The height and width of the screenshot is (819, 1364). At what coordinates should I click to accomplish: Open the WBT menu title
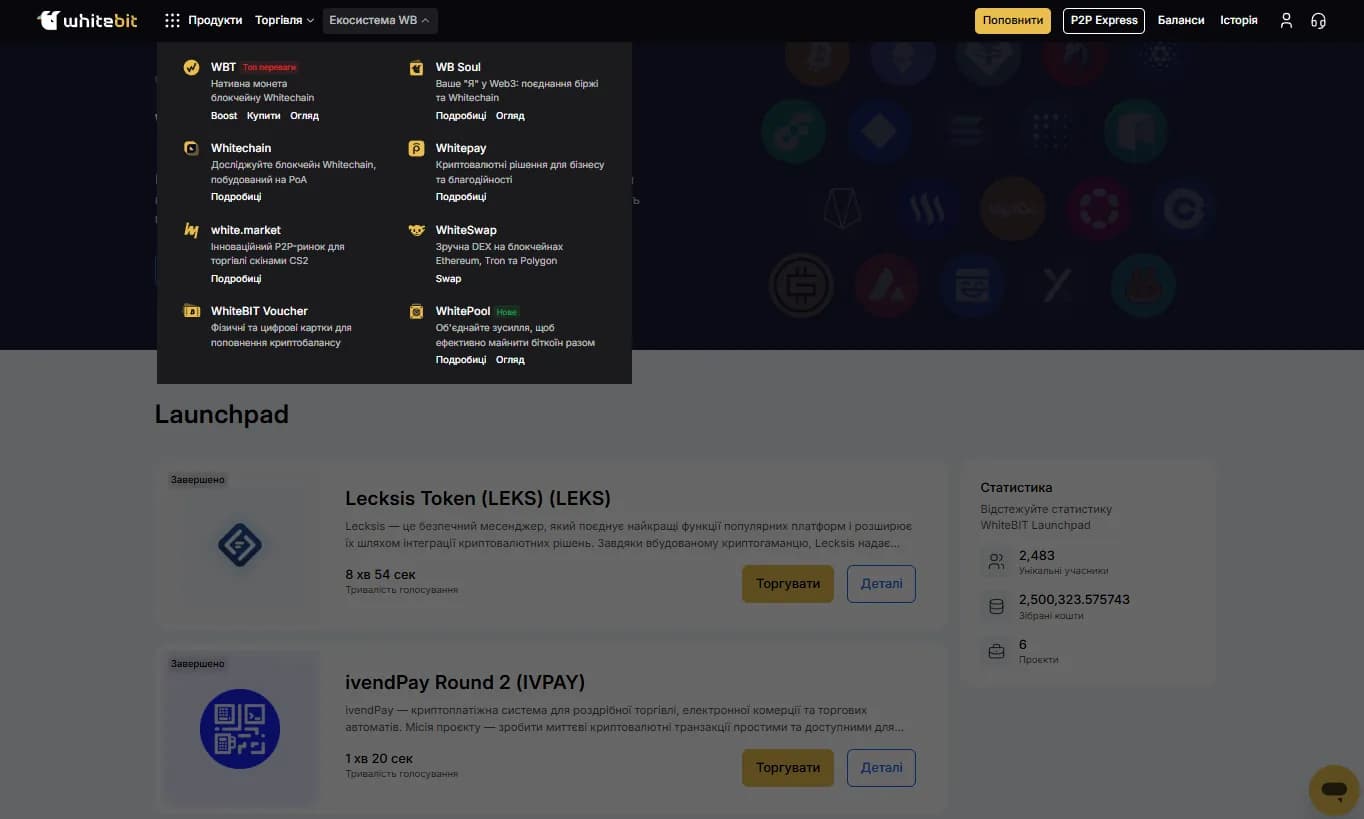pos(224,67)
